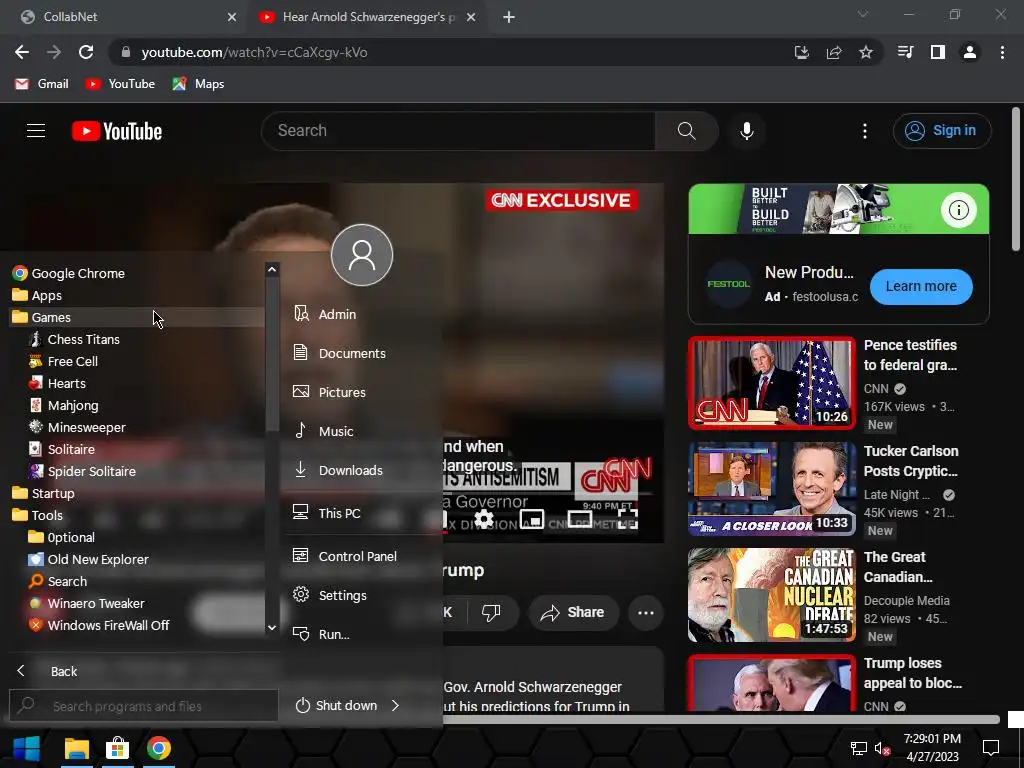Viewport: 1024px width, 768px height.
Task: Open YouTube settings three-dot menu
Action: point(865,131)
